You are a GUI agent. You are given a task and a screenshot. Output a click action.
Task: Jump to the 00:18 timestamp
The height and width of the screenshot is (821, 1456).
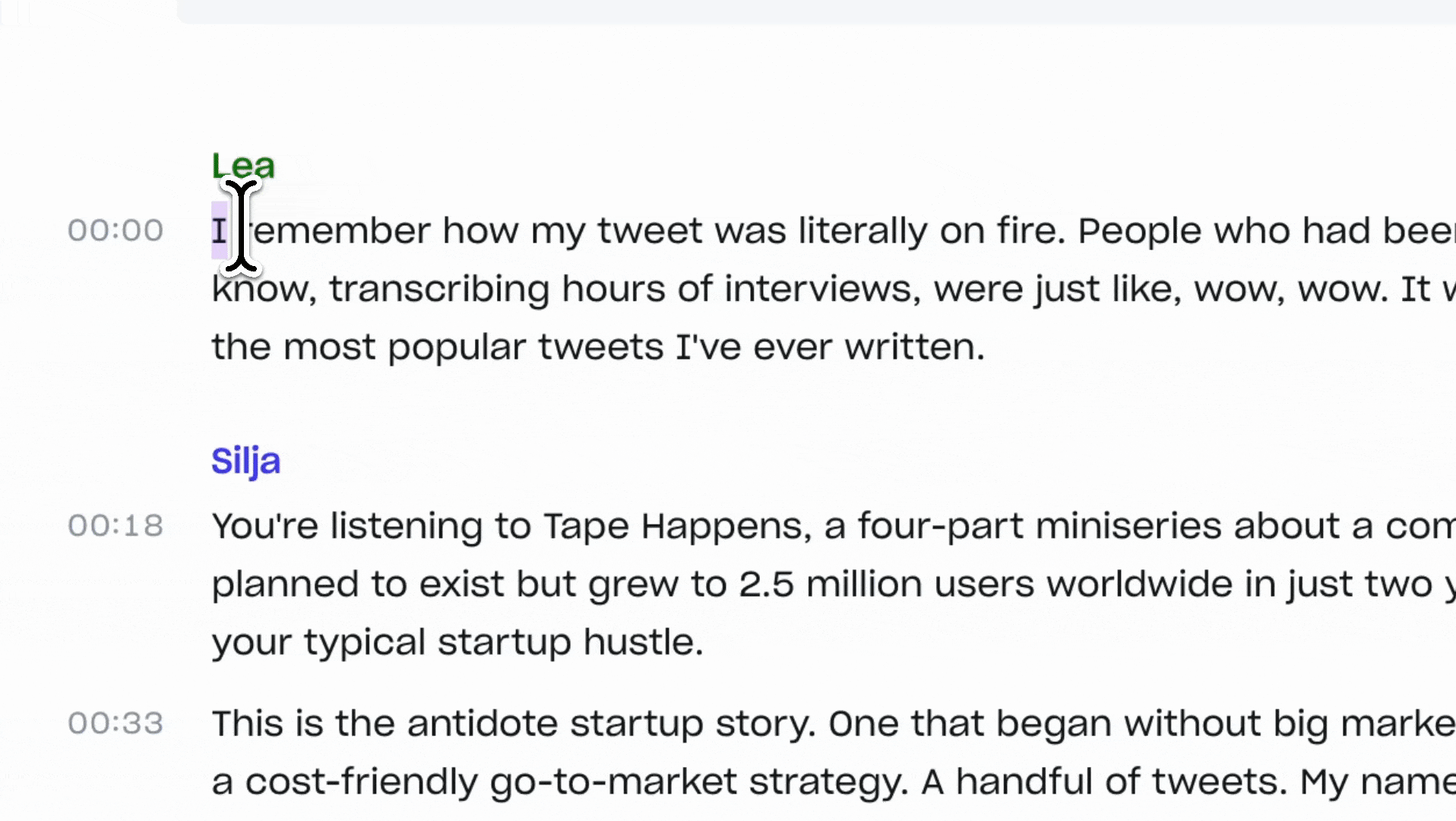(x=116, y=525)
